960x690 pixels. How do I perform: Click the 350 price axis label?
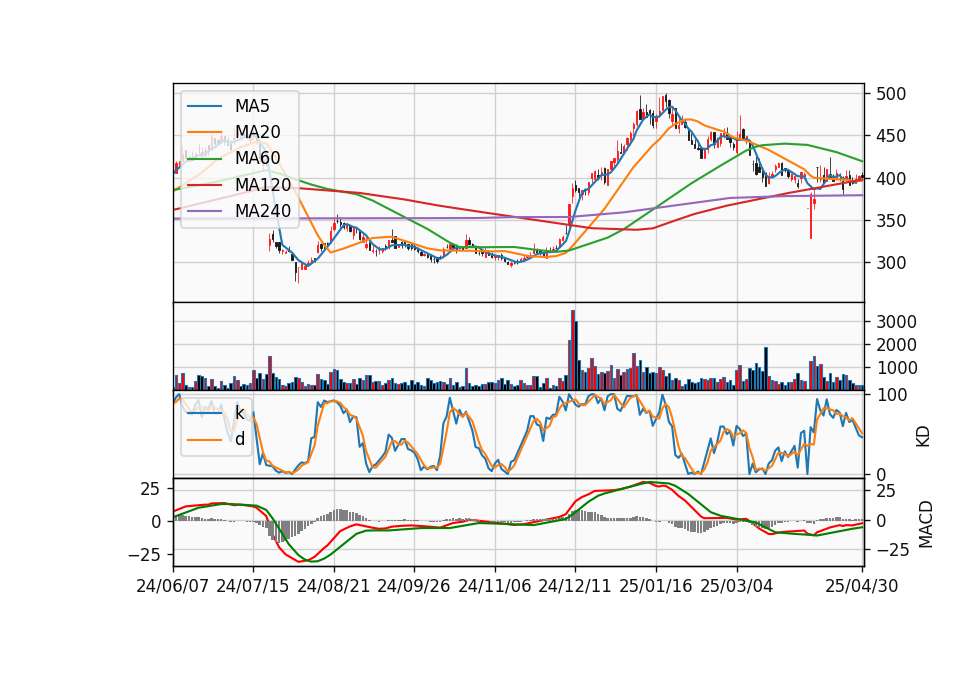pyautogui.click(x=891, y=220)
